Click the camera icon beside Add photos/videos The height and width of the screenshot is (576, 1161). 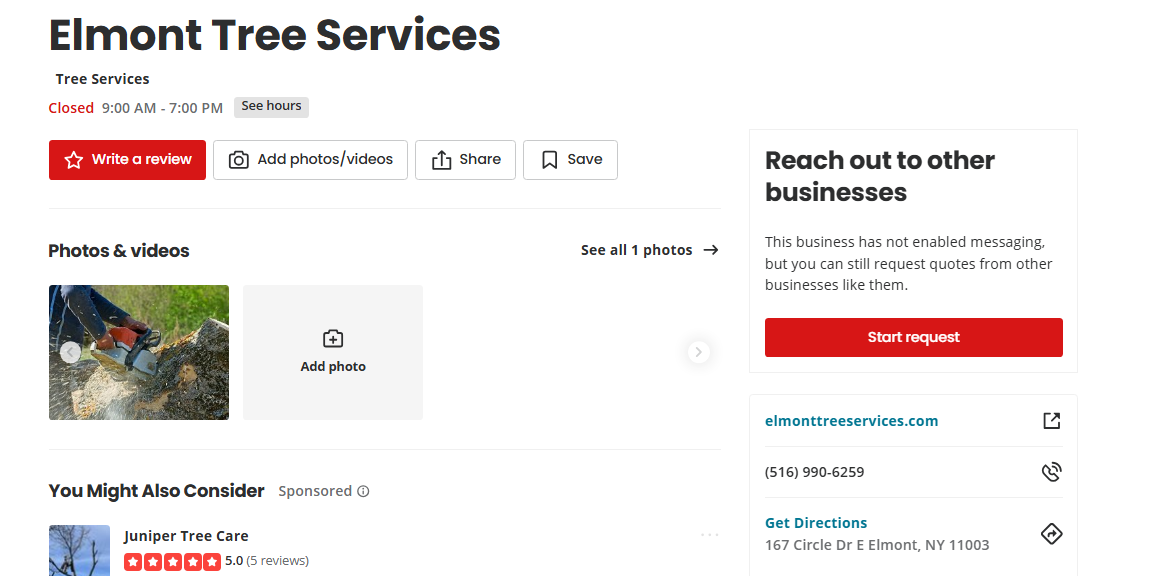[238, 160]
